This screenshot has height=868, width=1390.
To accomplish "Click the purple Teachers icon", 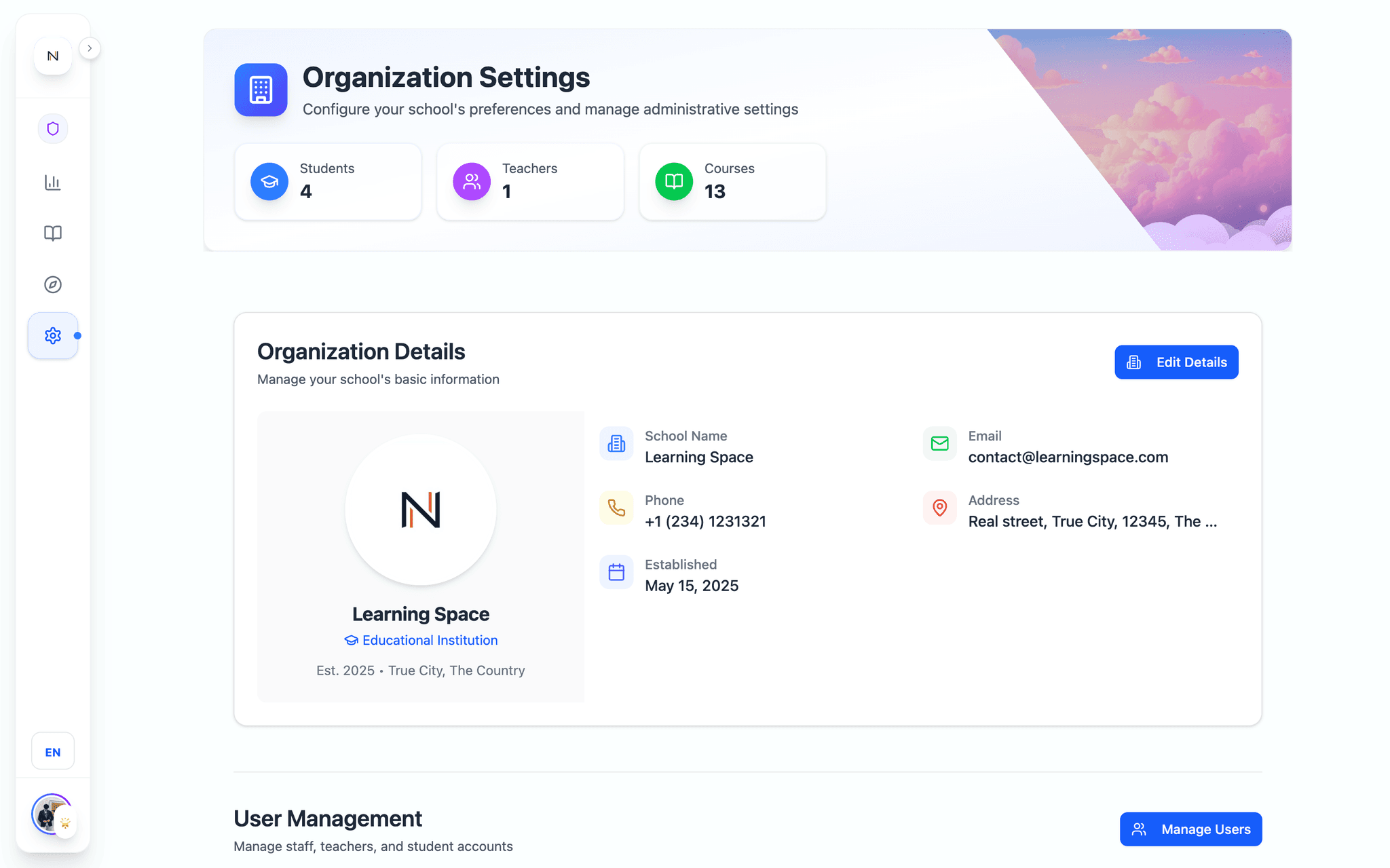I will [x=472, y=181].
